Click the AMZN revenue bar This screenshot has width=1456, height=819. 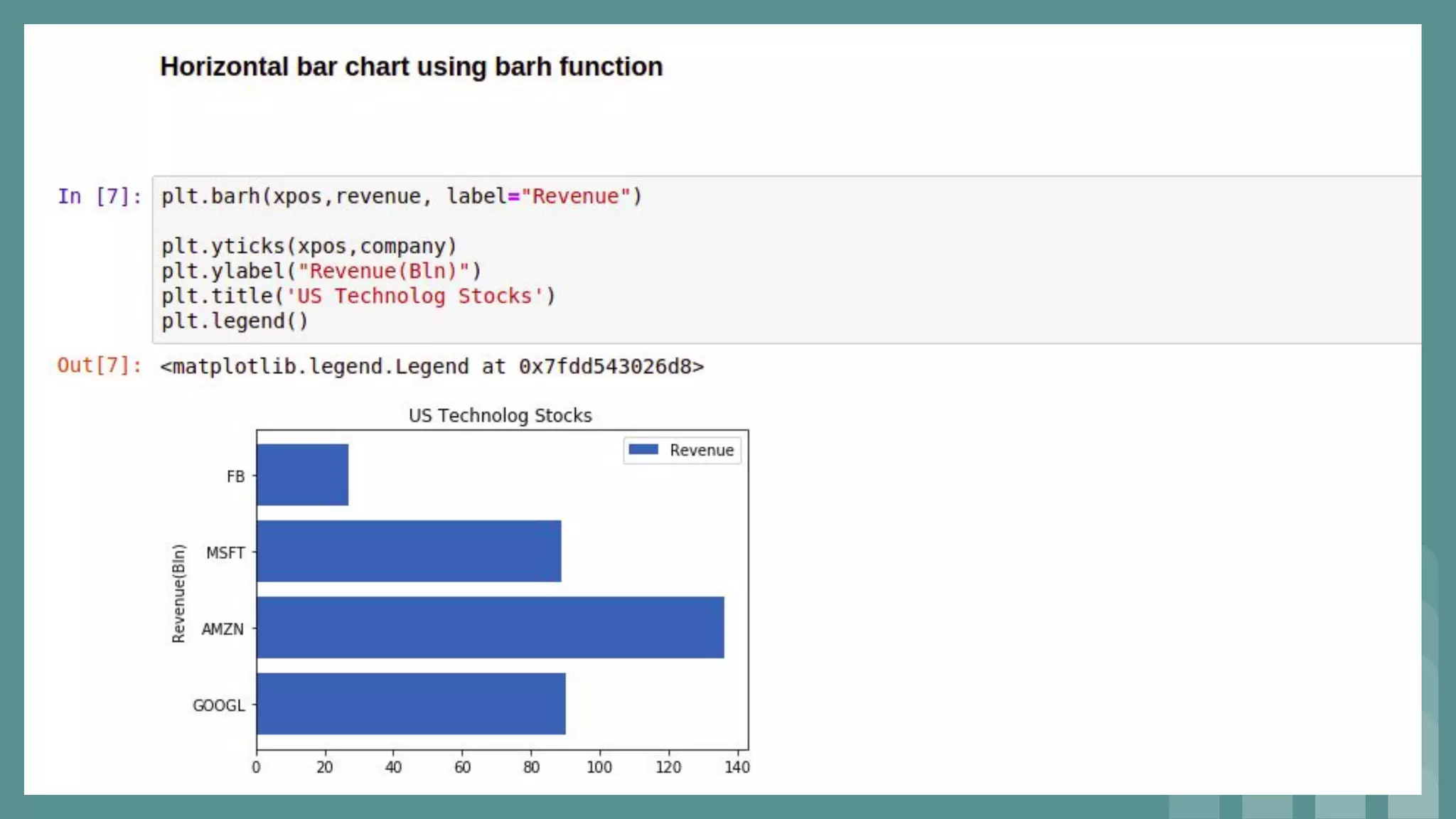pos(491,627)
